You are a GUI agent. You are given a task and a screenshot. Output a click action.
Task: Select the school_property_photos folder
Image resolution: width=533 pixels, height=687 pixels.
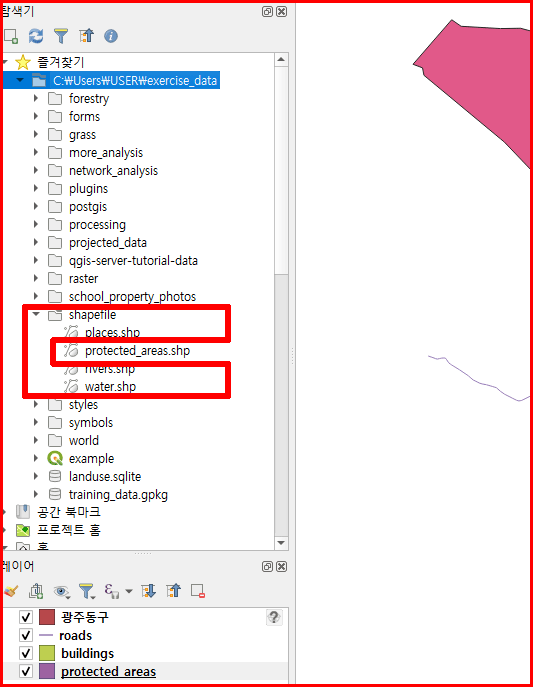coord(132,296)
